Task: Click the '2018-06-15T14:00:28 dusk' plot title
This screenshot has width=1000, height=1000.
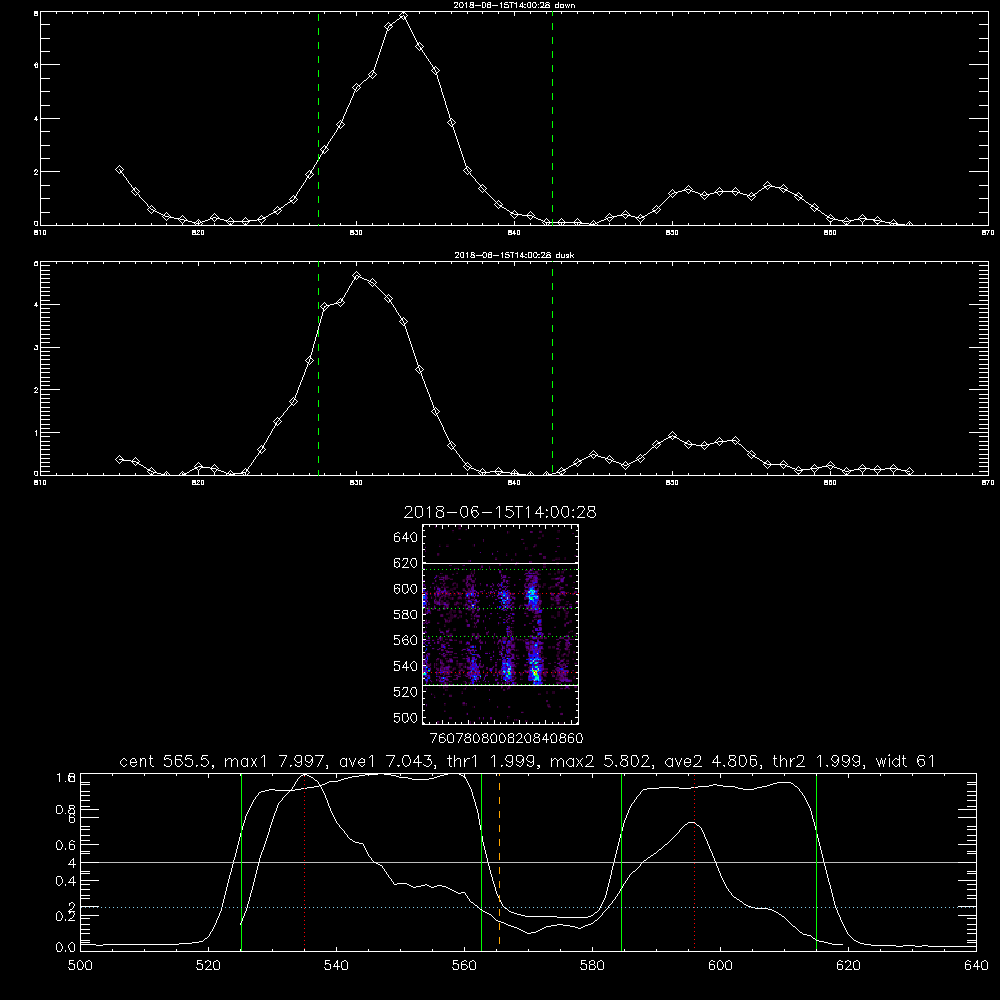Action: [514, 255]
